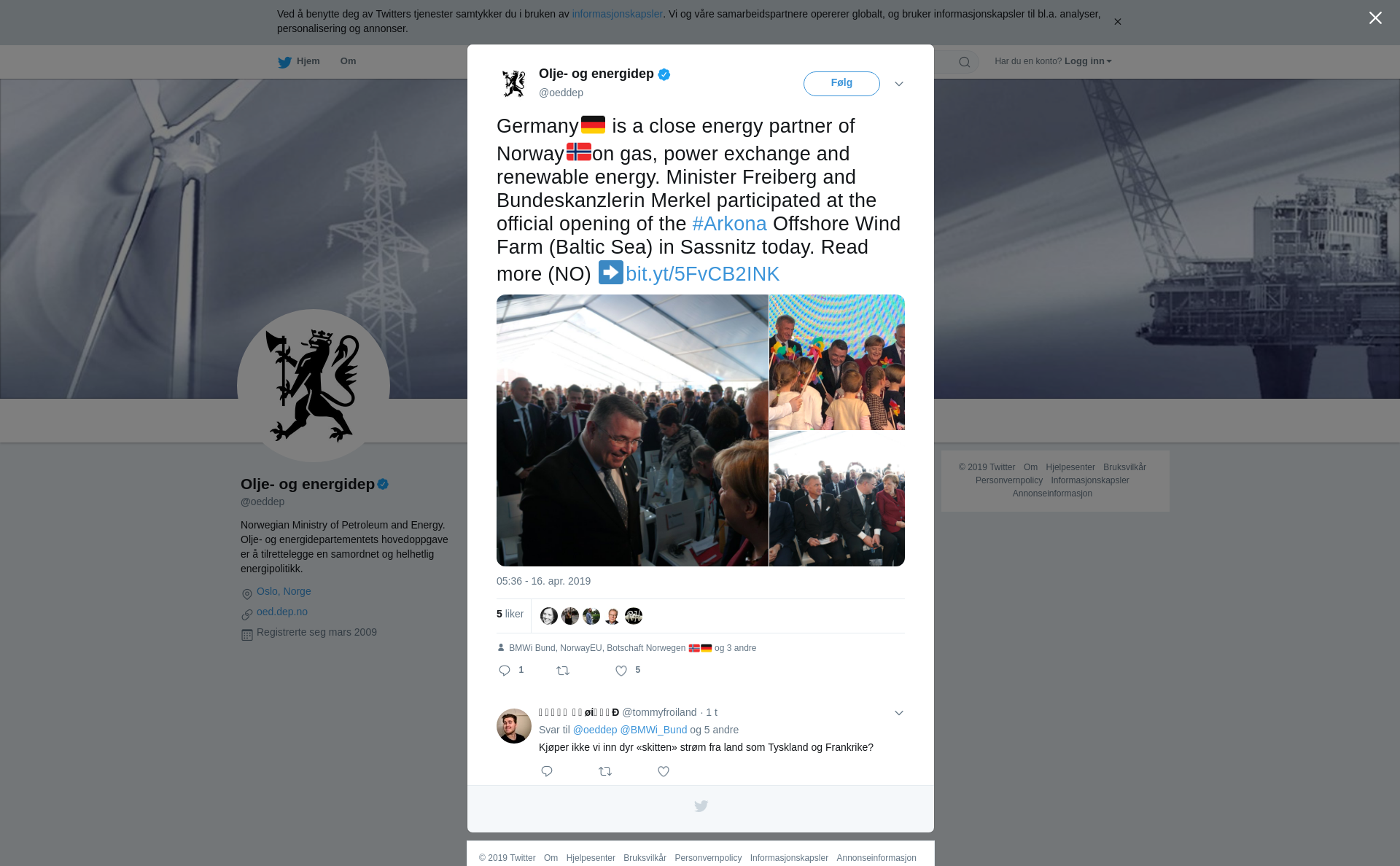Like tommyfroiland's reply with heart

click(x=664, y=771)
